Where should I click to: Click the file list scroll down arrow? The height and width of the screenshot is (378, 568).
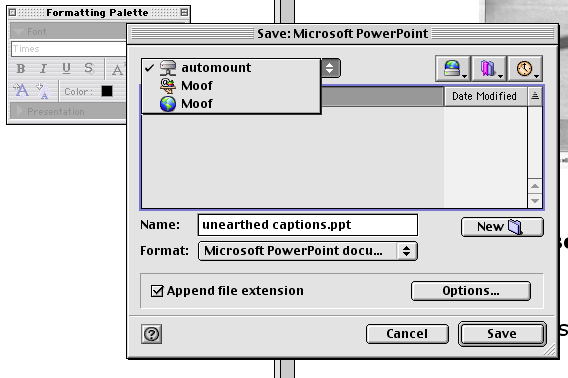click(535, 201)
